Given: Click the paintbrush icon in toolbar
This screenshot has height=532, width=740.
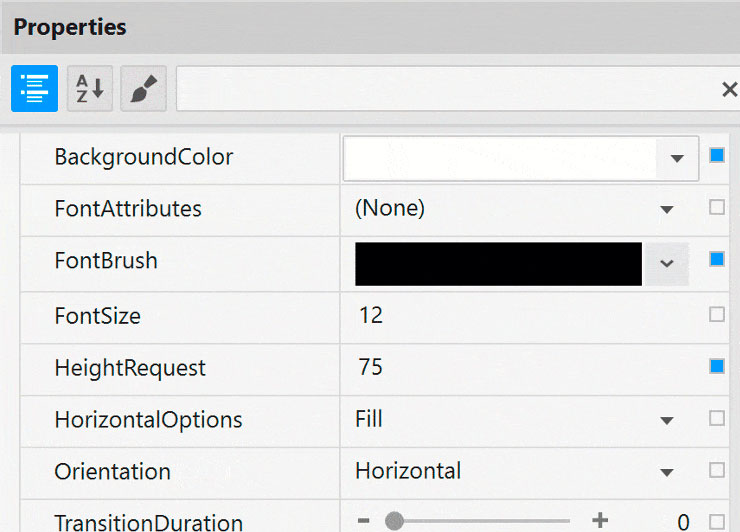Looking at the screenshot, I should pyautogui.click(x=143, y=89).
